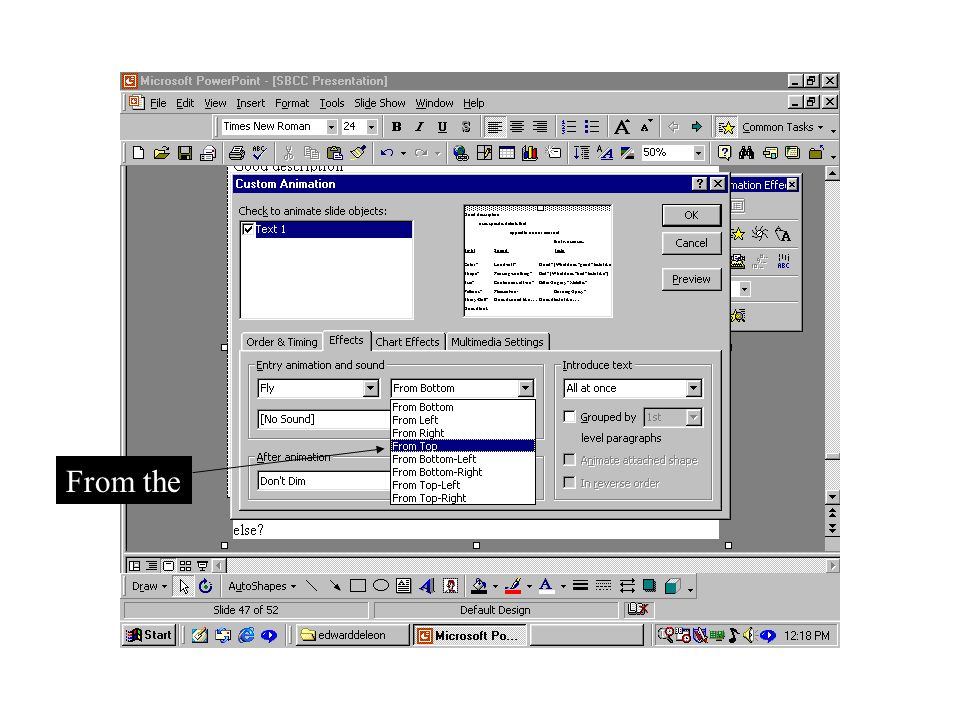Open the Format menu
The image size is (960, 720).
292,103
